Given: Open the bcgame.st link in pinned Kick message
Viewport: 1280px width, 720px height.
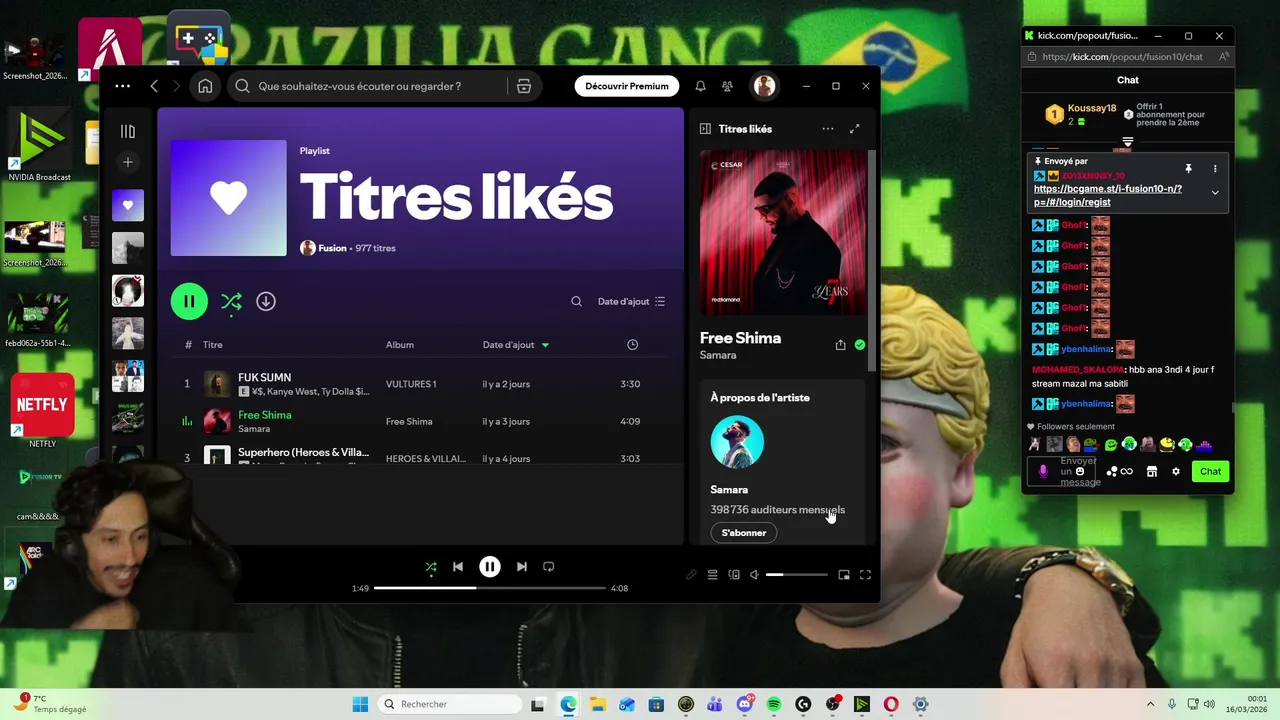Looking at the screenshot, I should pyautogui.click(x=1108, y=195).
